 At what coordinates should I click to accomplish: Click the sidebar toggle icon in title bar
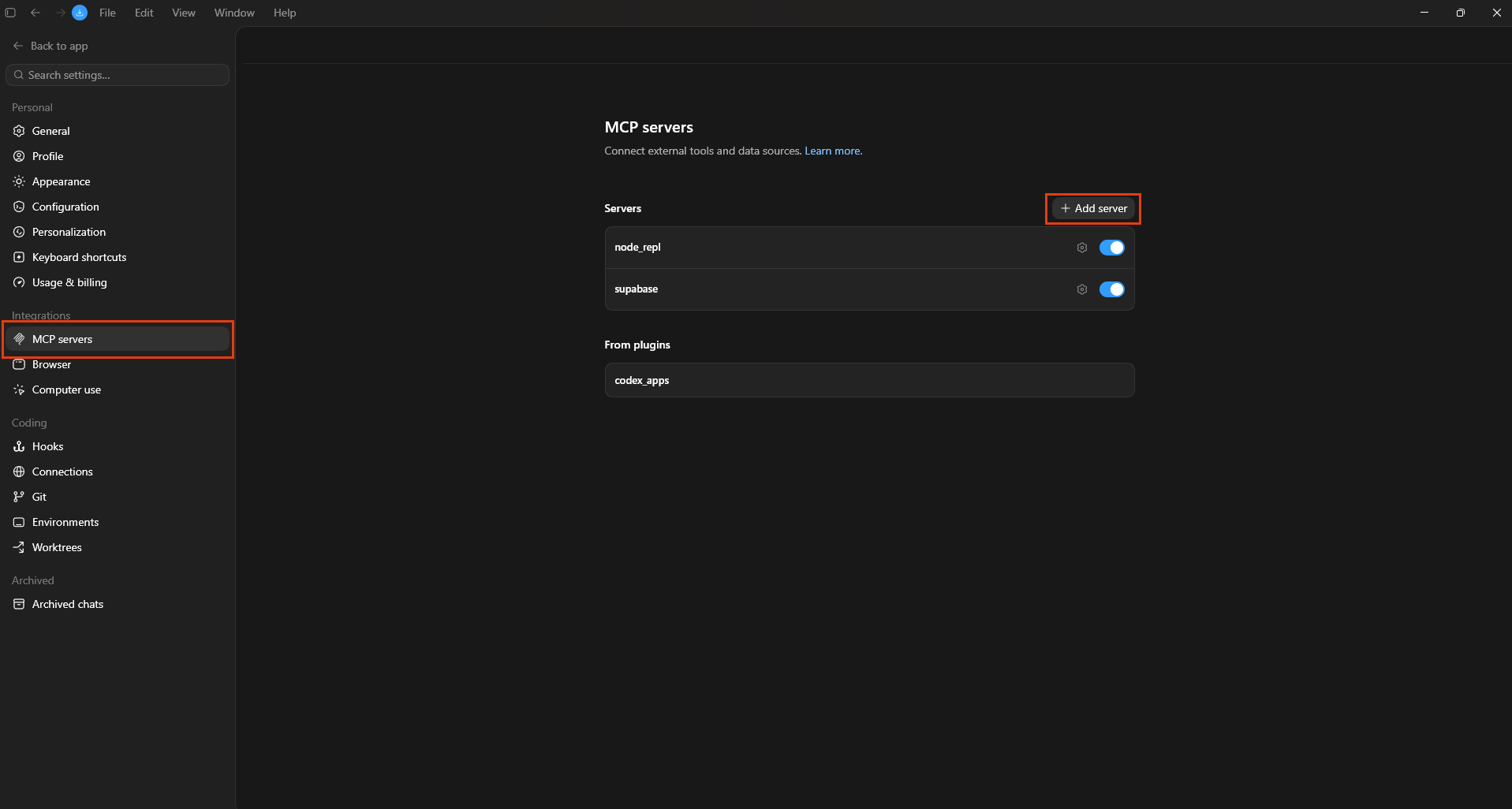point(10,13)
